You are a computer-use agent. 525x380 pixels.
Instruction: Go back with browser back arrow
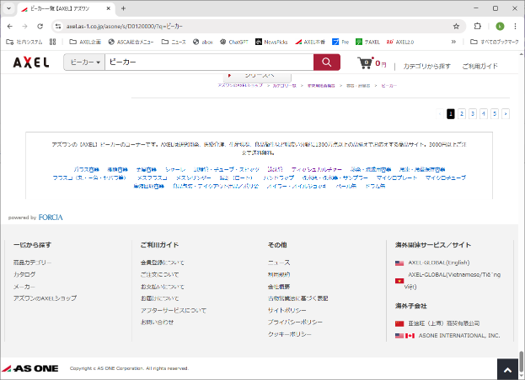[x=10, y=26]
